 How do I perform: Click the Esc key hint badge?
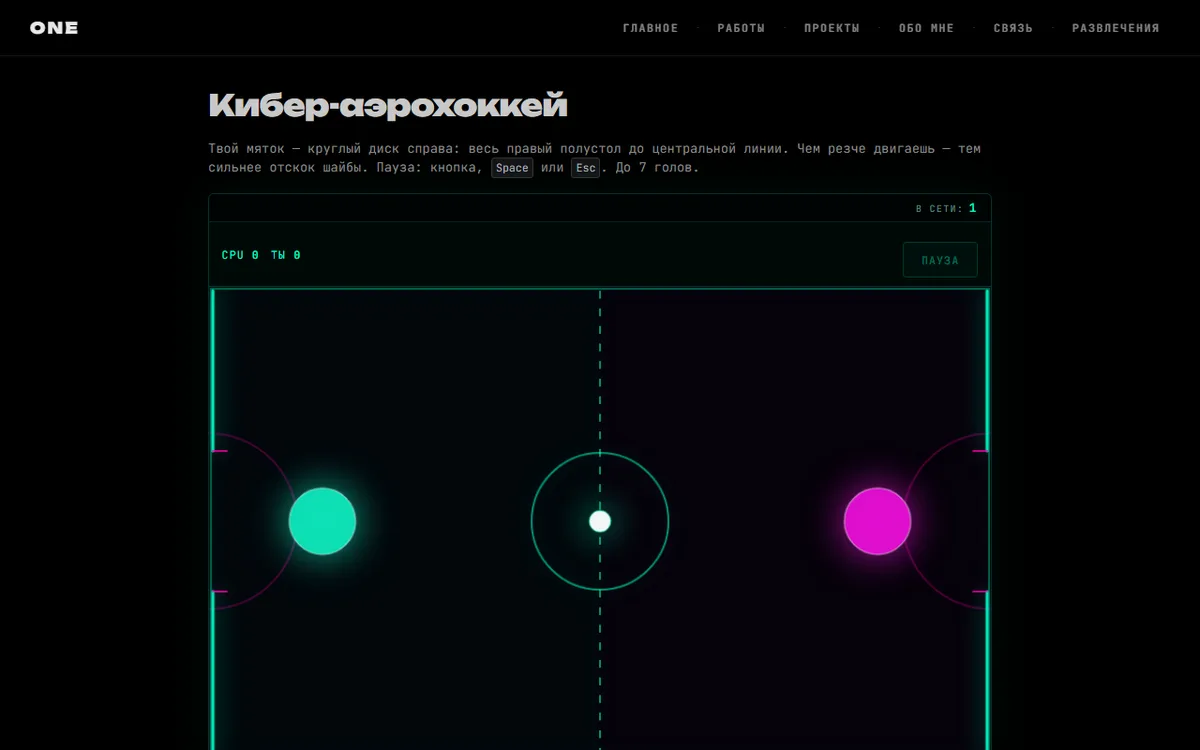coord(586,168)
